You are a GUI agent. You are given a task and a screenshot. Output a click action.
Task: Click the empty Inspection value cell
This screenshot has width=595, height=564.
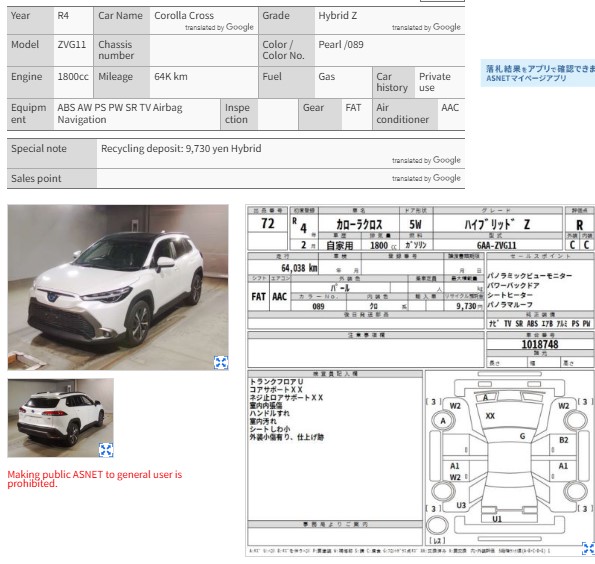[278, 114]
